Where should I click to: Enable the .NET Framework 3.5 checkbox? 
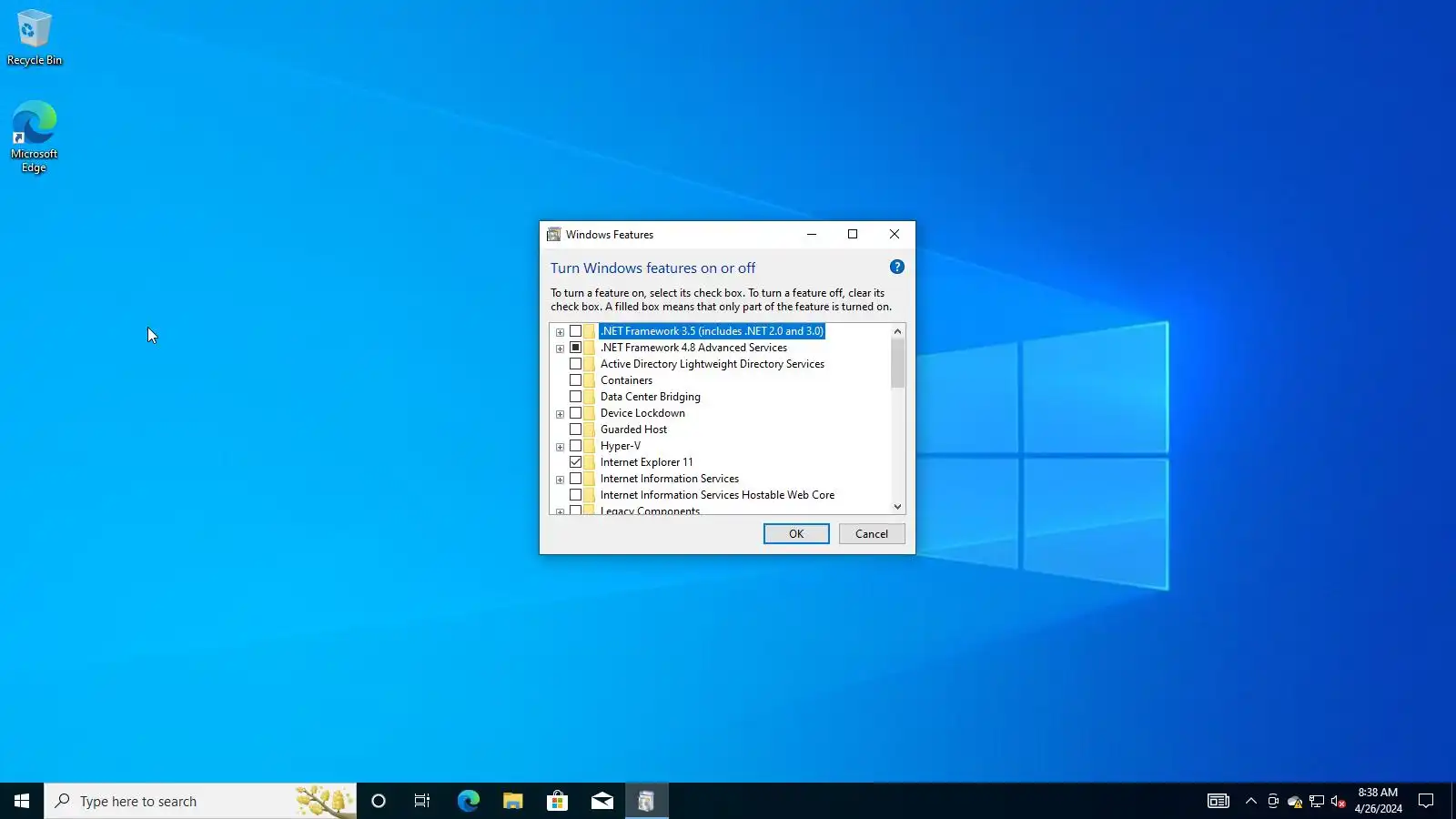coord(575,331)
